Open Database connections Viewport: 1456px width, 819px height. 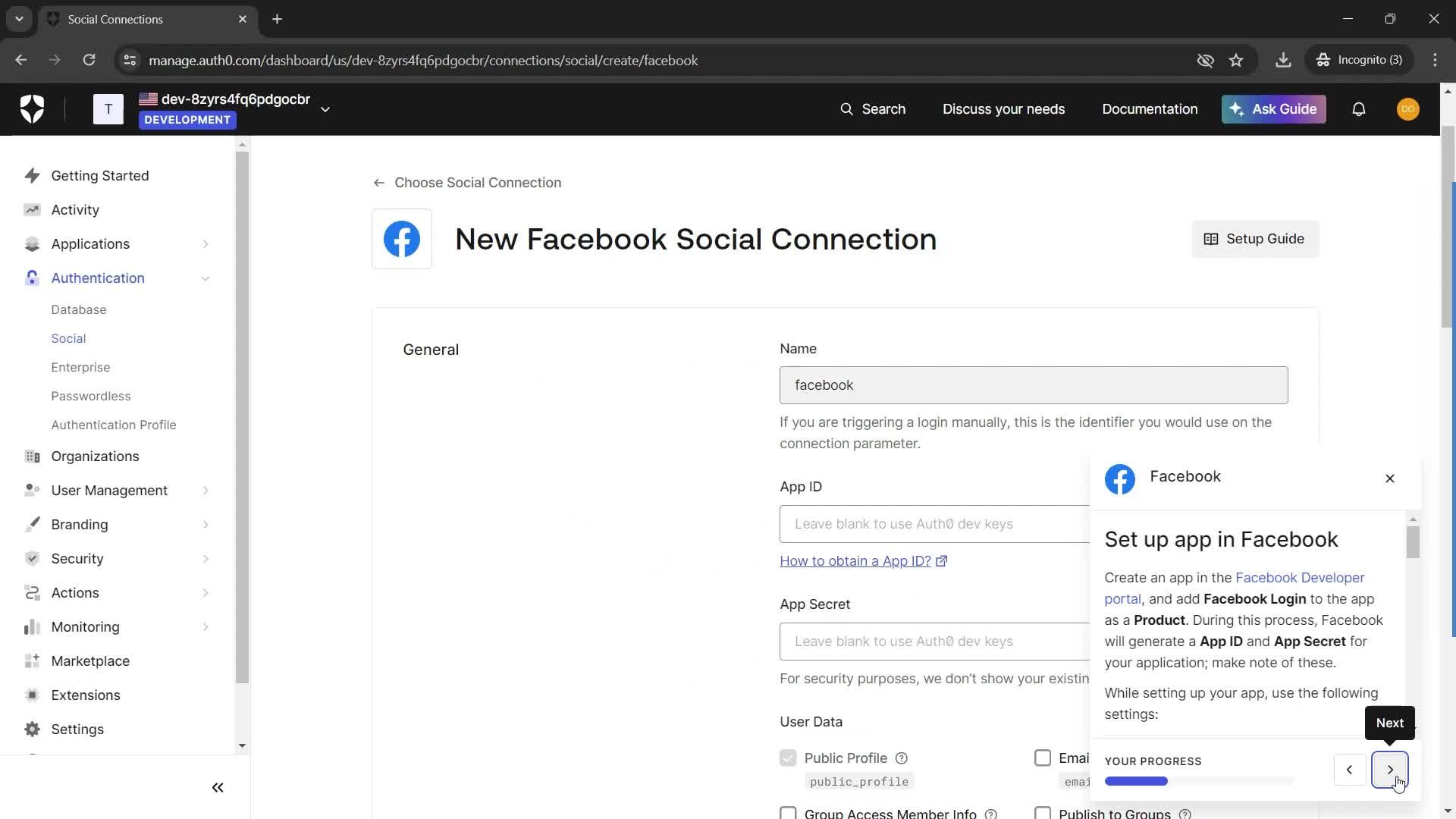[79, 309]
